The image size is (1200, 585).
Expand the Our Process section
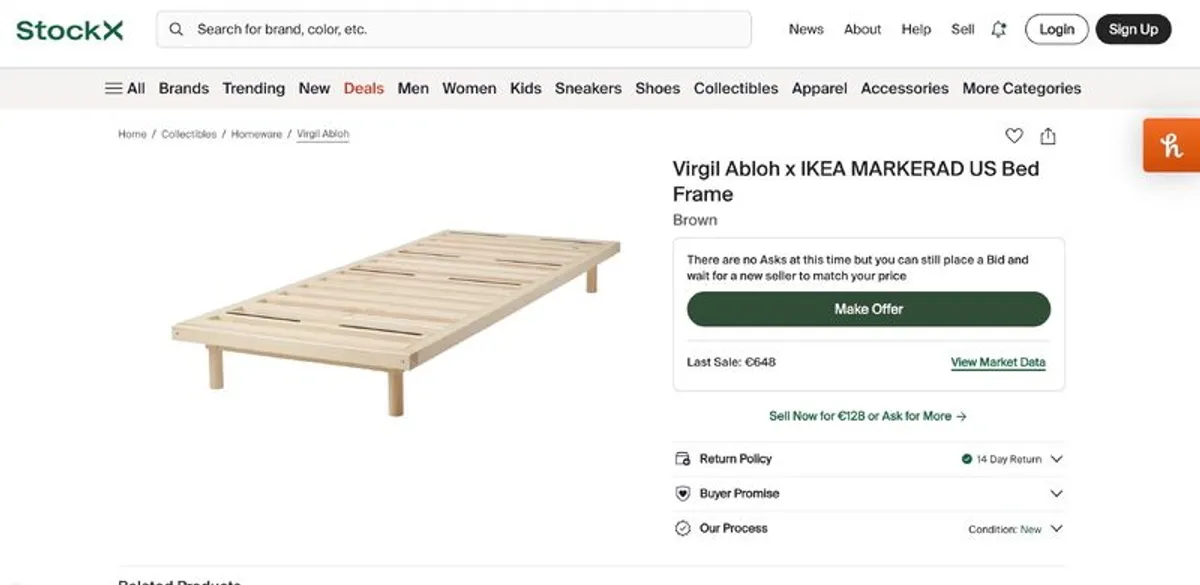point(1056,528)
